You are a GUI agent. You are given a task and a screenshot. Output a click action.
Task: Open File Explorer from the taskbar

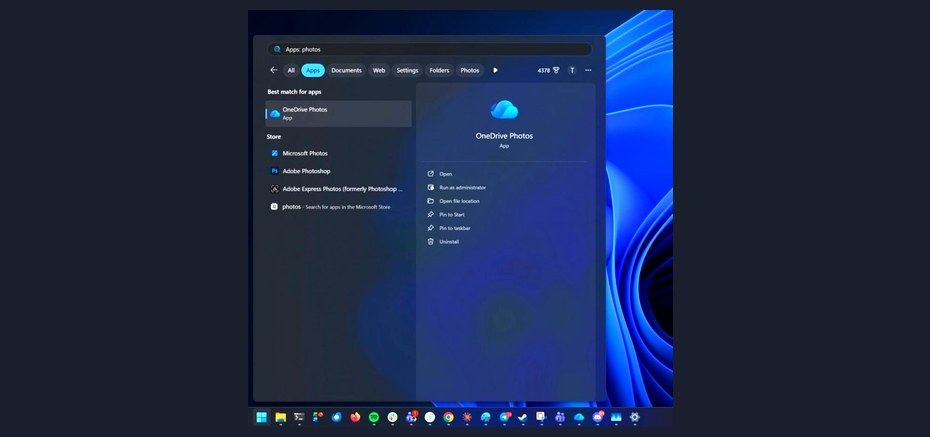click(281, 417)
